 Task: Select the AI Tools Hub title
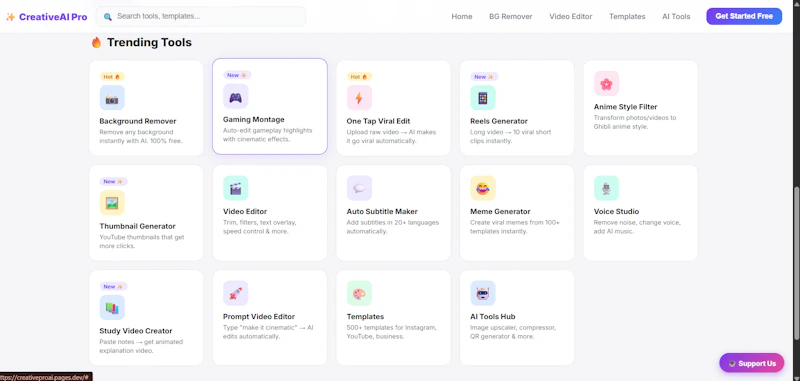coord(492,316)
